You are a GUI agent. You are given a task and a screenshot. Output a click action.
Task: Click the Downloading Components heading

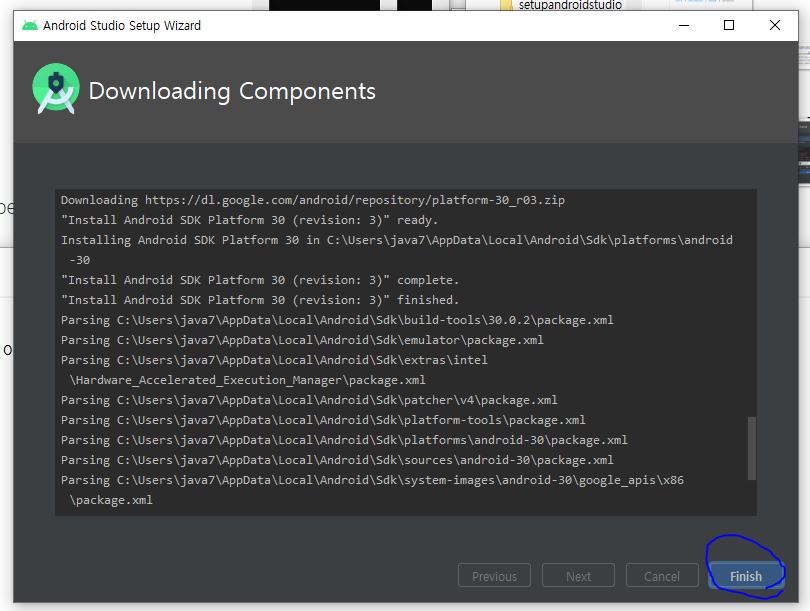232,91
